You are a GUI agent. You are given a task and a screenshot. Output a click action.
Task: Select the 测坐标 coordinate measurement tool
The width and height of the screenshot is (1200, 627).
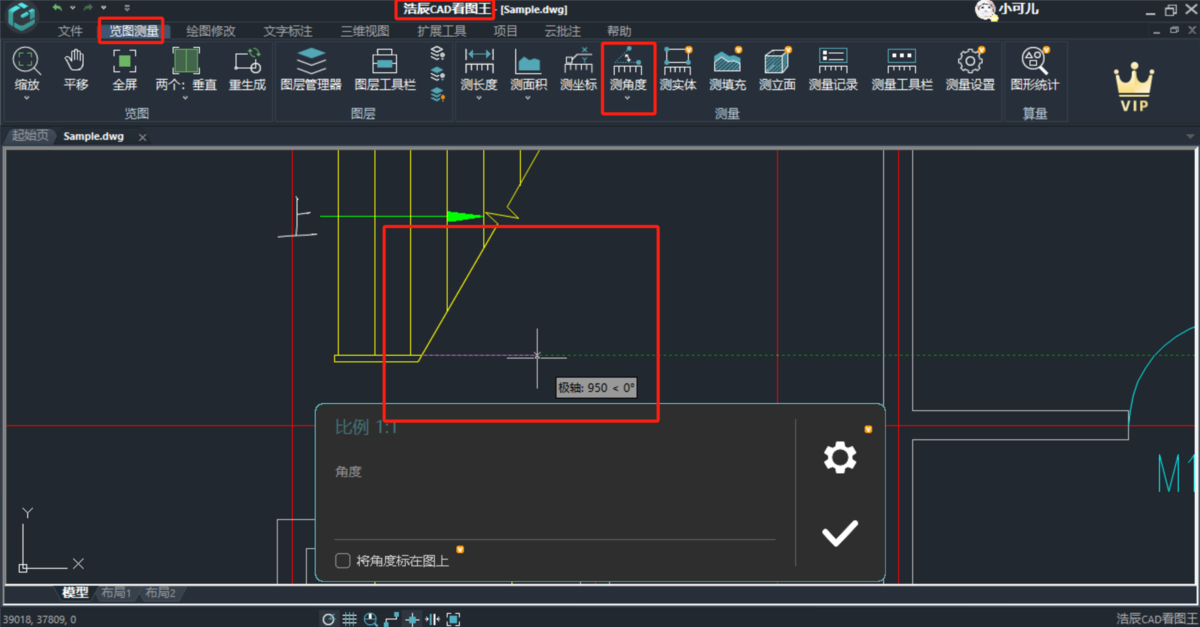(578, 68)
